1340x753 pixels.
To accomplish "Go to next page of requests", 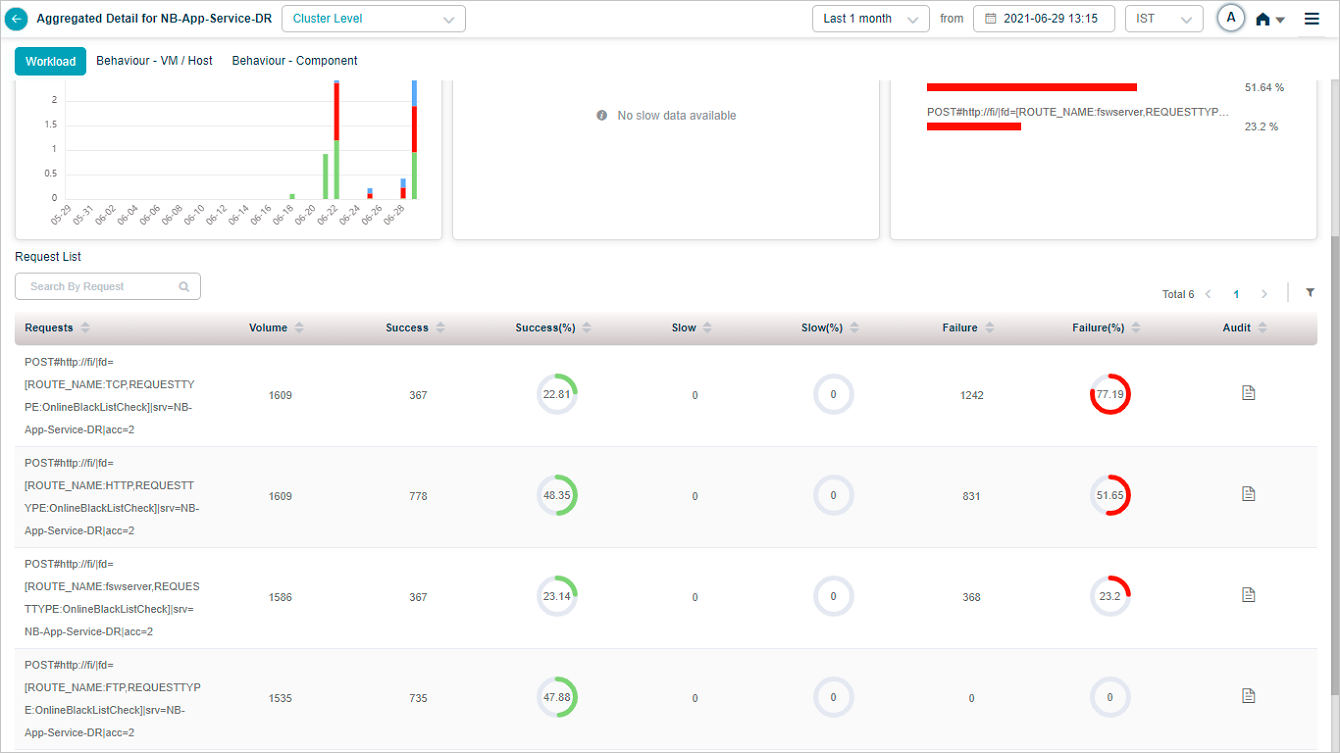I will point(1264,294).
